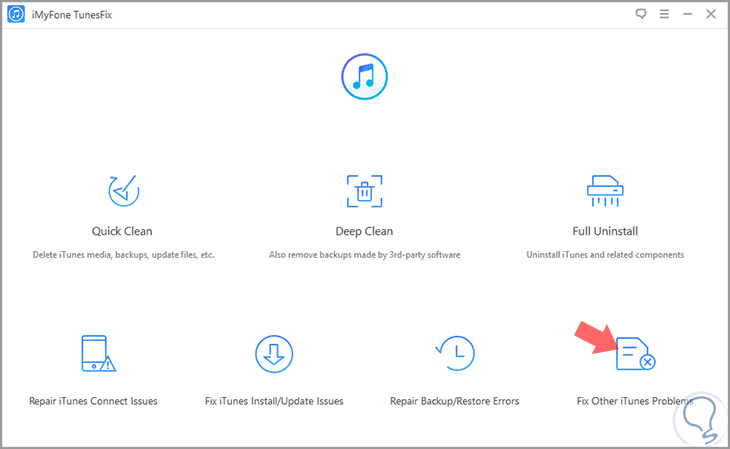Open the Deep Clean trash icon
The height and width of the screenshot is (449, 730).
[365, 191]
